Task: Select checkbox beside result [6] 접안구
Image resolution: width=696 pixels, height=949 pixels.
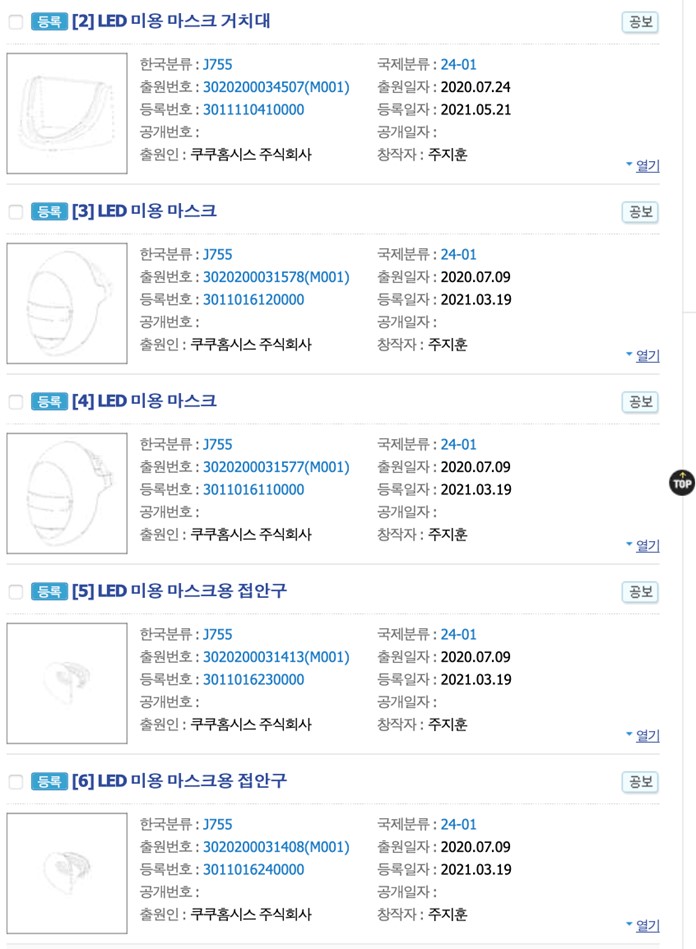Action: (x=16, y=782)
